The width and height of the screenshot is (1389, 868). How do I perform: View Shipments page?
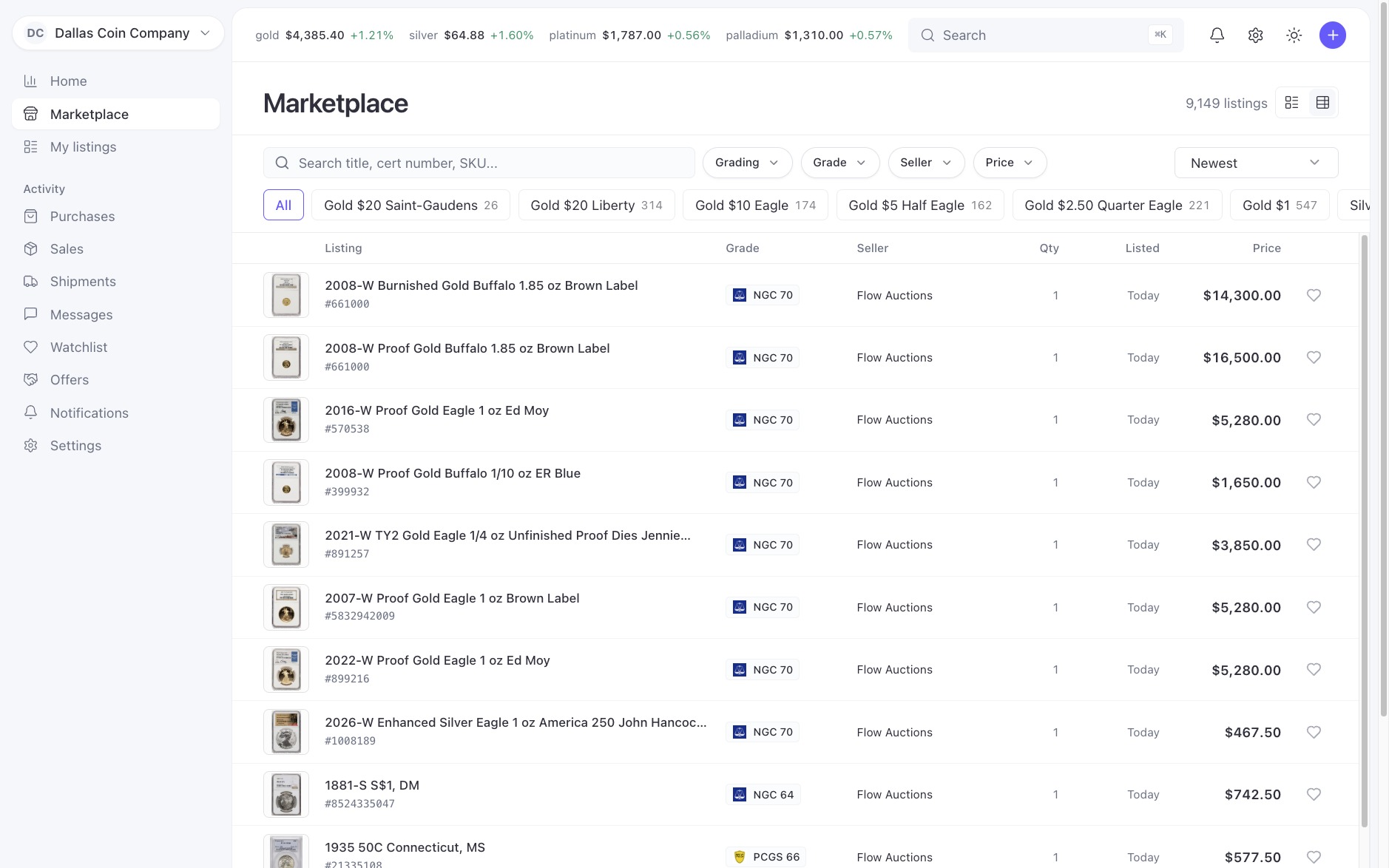pos(115,282)
